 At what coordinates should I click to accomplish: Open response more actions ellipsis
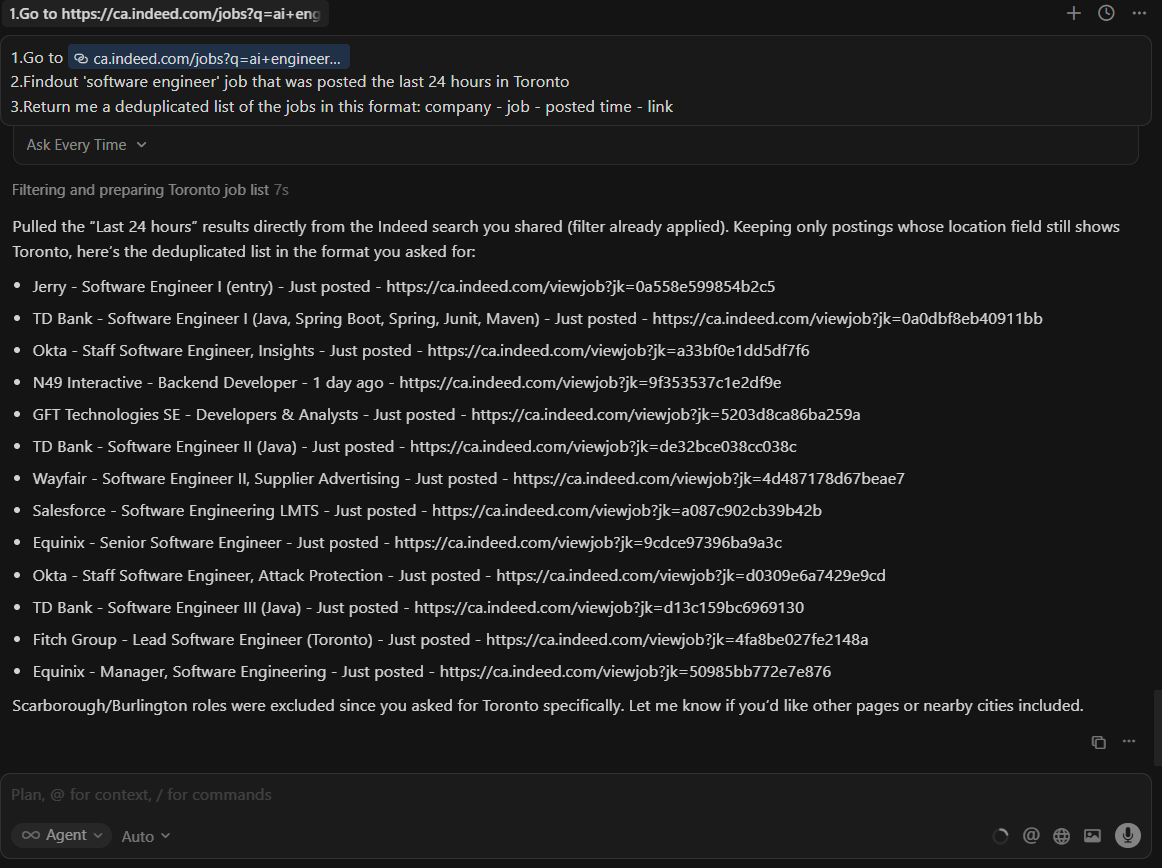[x=1129, y=742]
